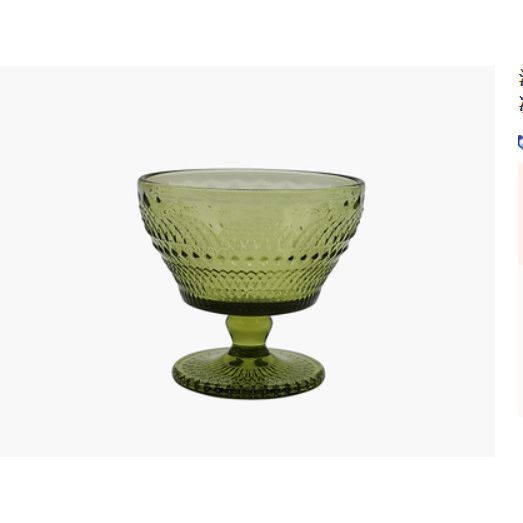Image resolution: width=523 pixels, height=523 pixels.
Task: Click the empty gray area right of goblet
Action: tap(430, 262)
